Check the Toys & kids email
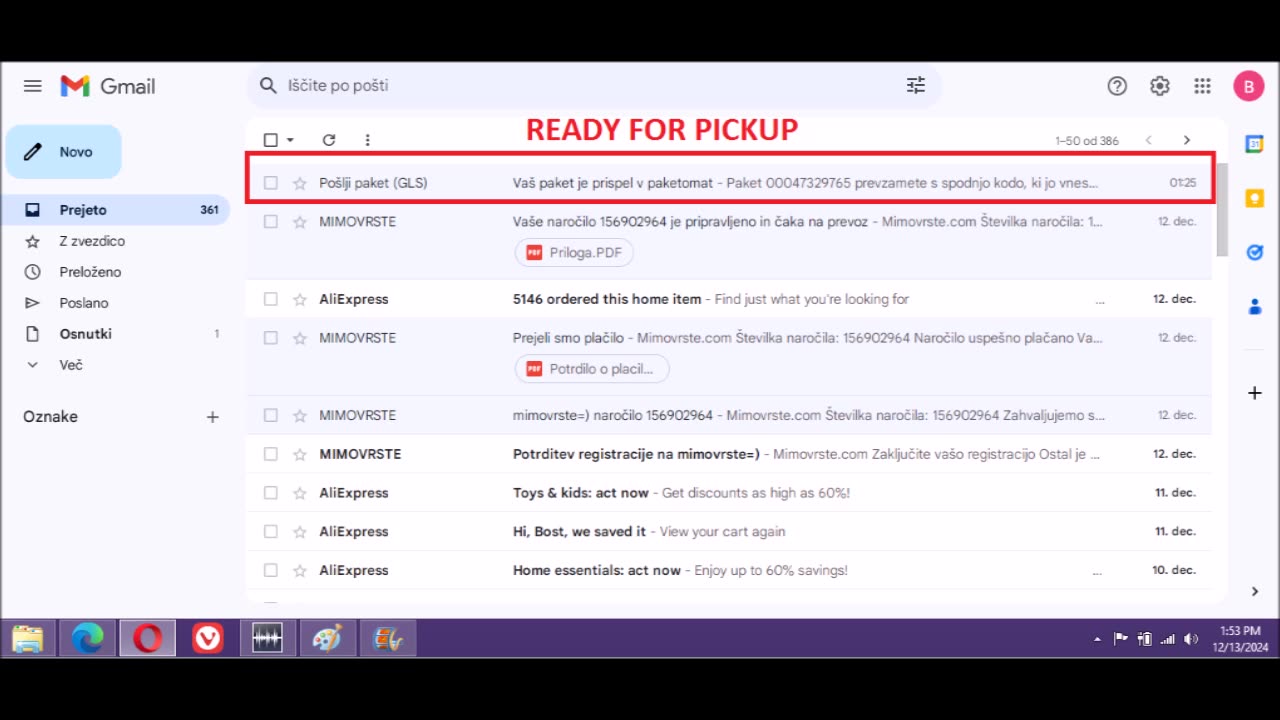This screenshot has height=720, width=1280. coord(271,493)
